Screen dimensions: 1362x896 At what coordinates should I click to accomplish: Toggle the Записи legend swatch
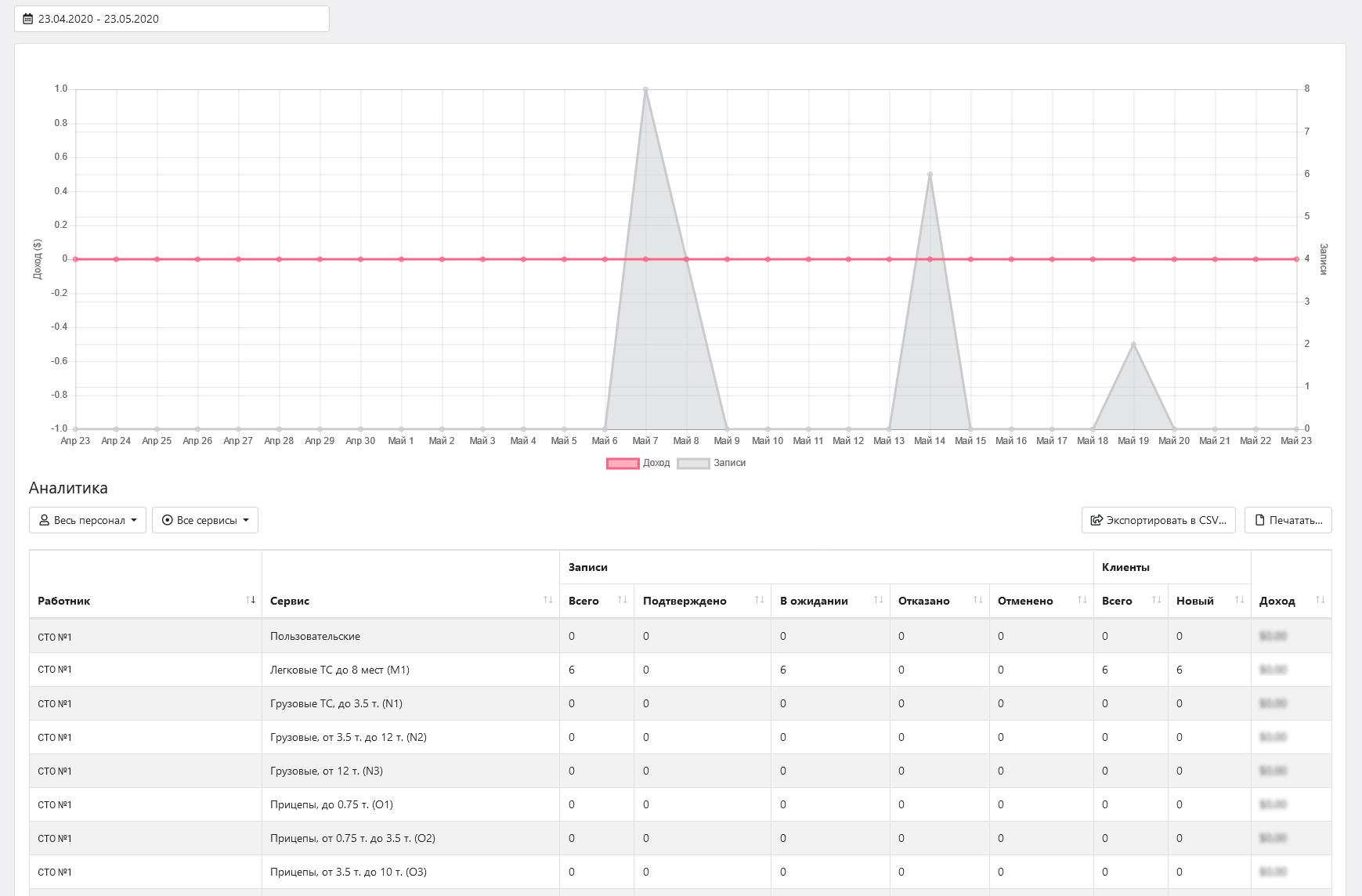693,463
